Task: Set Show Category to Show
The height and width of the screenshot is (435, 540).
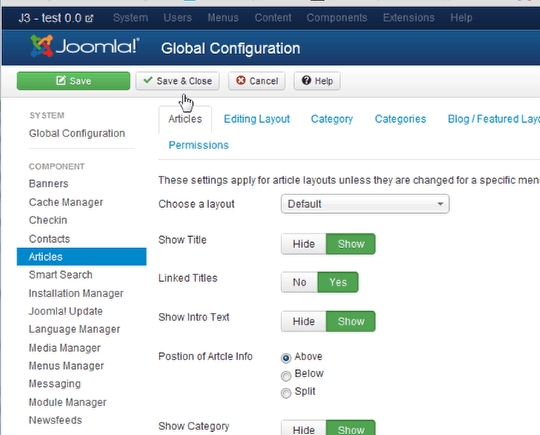Action: coord(351,428)
